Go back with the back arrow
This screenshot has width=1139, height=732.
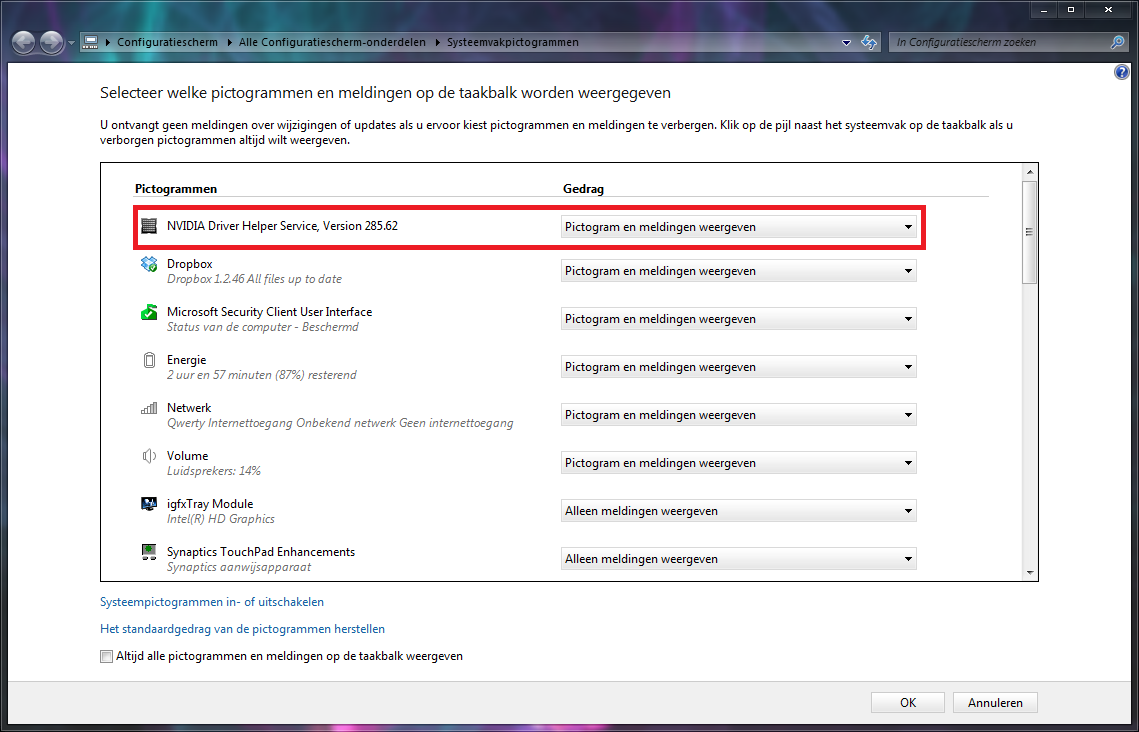[24, 43]
